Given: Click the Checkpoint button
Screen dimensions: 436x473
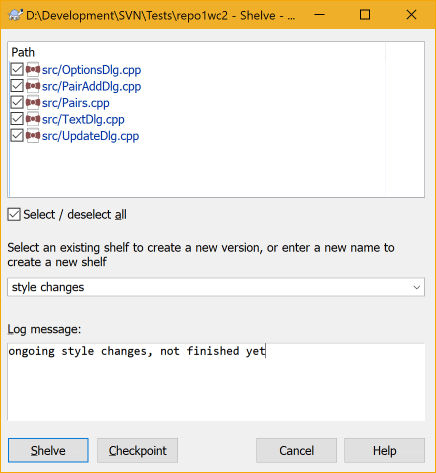Looking at the screenshot, I should point(137,451).
